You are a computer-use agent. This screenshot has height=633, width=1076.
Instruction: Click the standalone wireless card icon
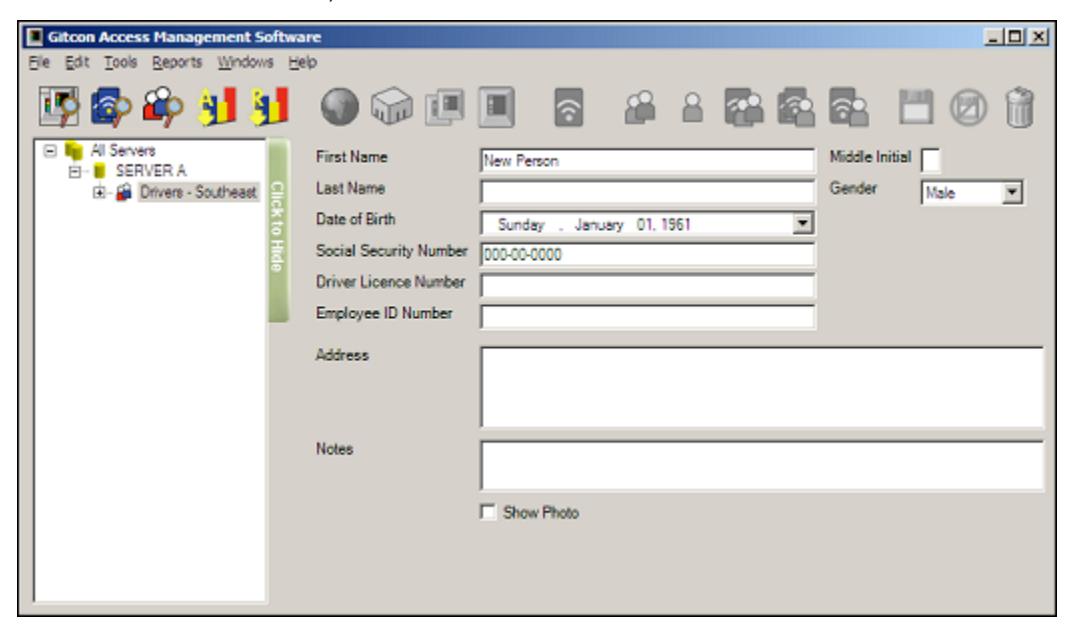pos(568,108)
